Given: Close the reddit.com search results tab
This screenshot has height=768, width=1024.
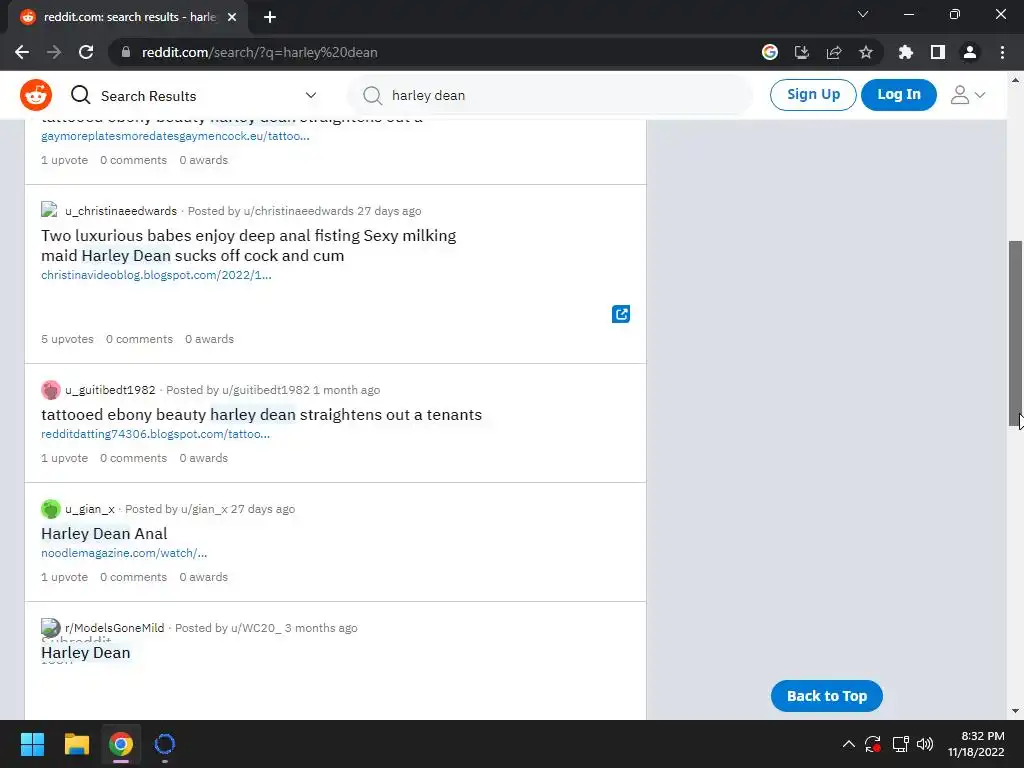Looking at the screenshot, I should [232, 17].
